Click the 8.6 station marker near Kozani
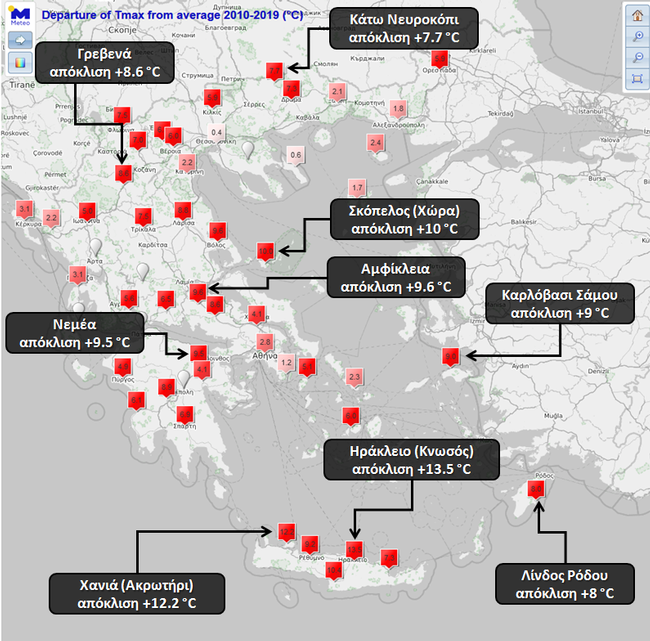 [x=124, y=173]
